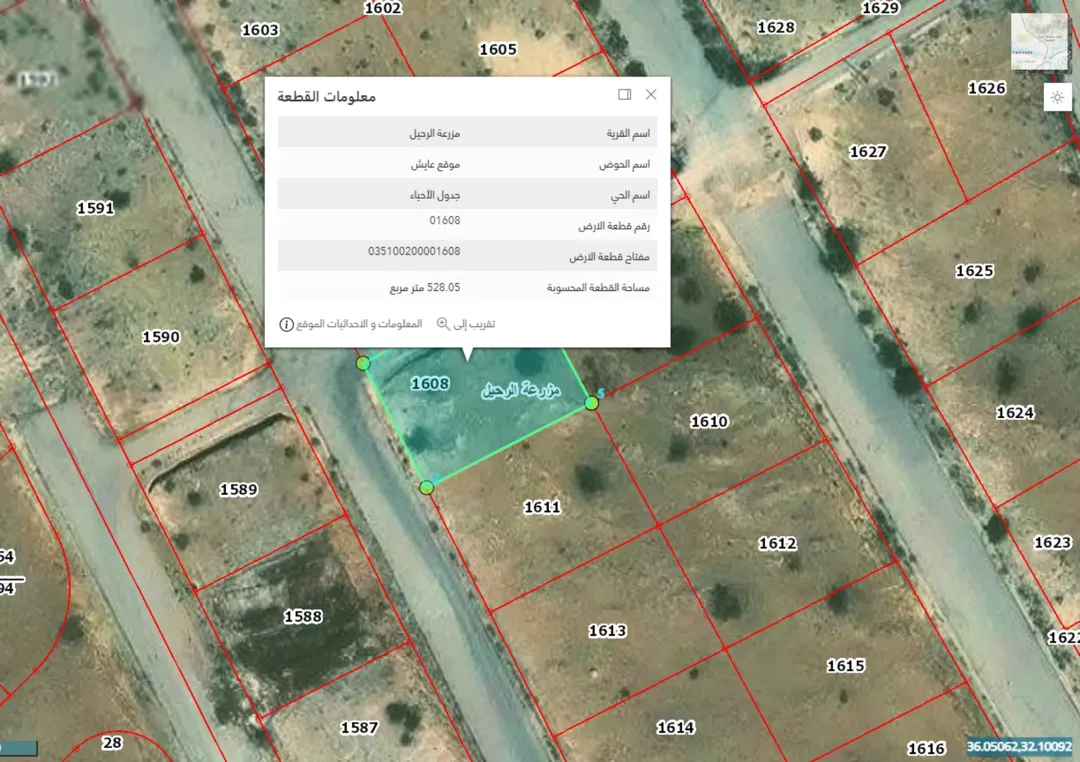Select the green vertex near parcel 1611

point(426,488)
